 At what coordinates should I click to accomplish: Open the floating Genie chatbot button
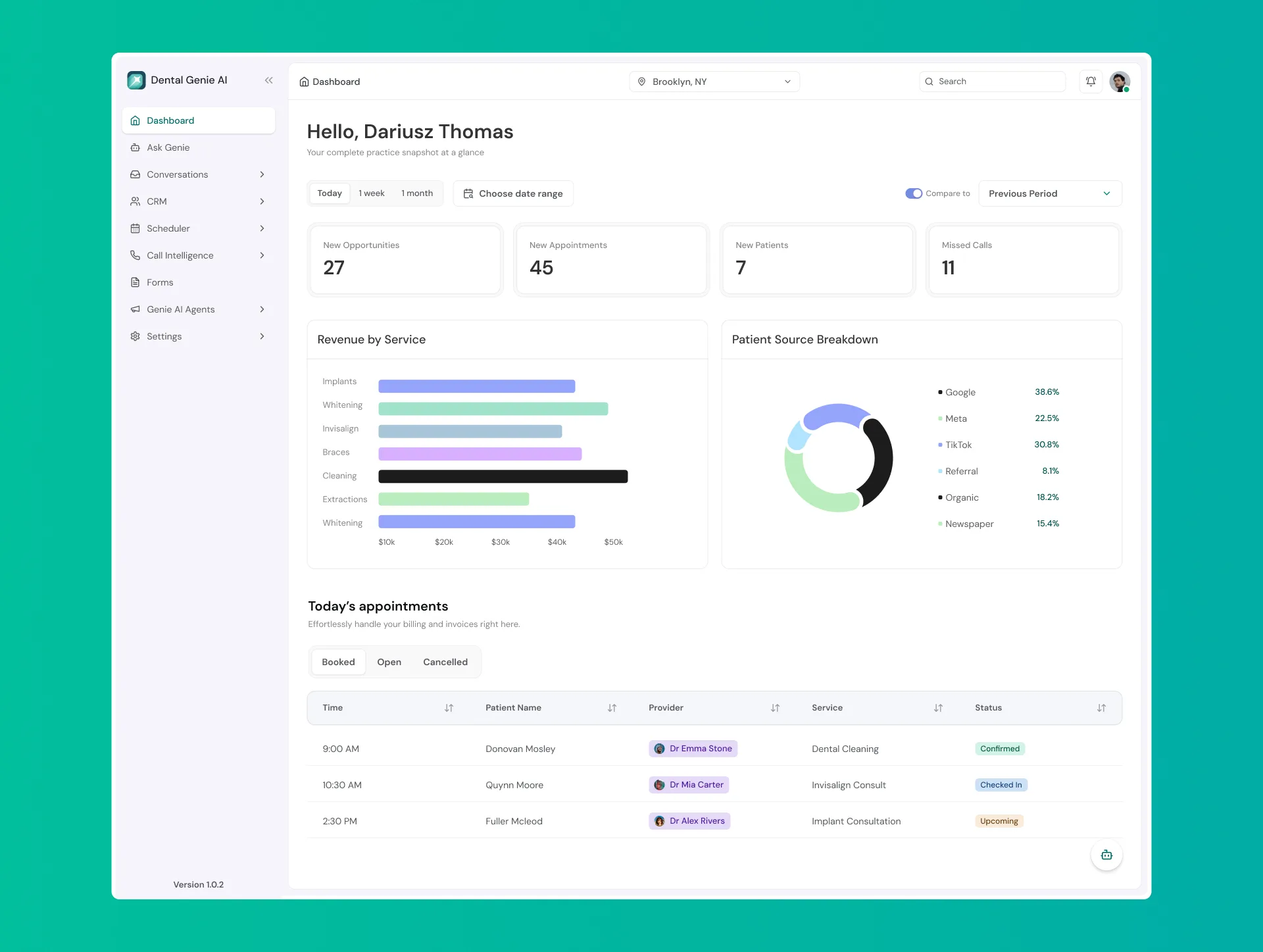[1106, 855]
